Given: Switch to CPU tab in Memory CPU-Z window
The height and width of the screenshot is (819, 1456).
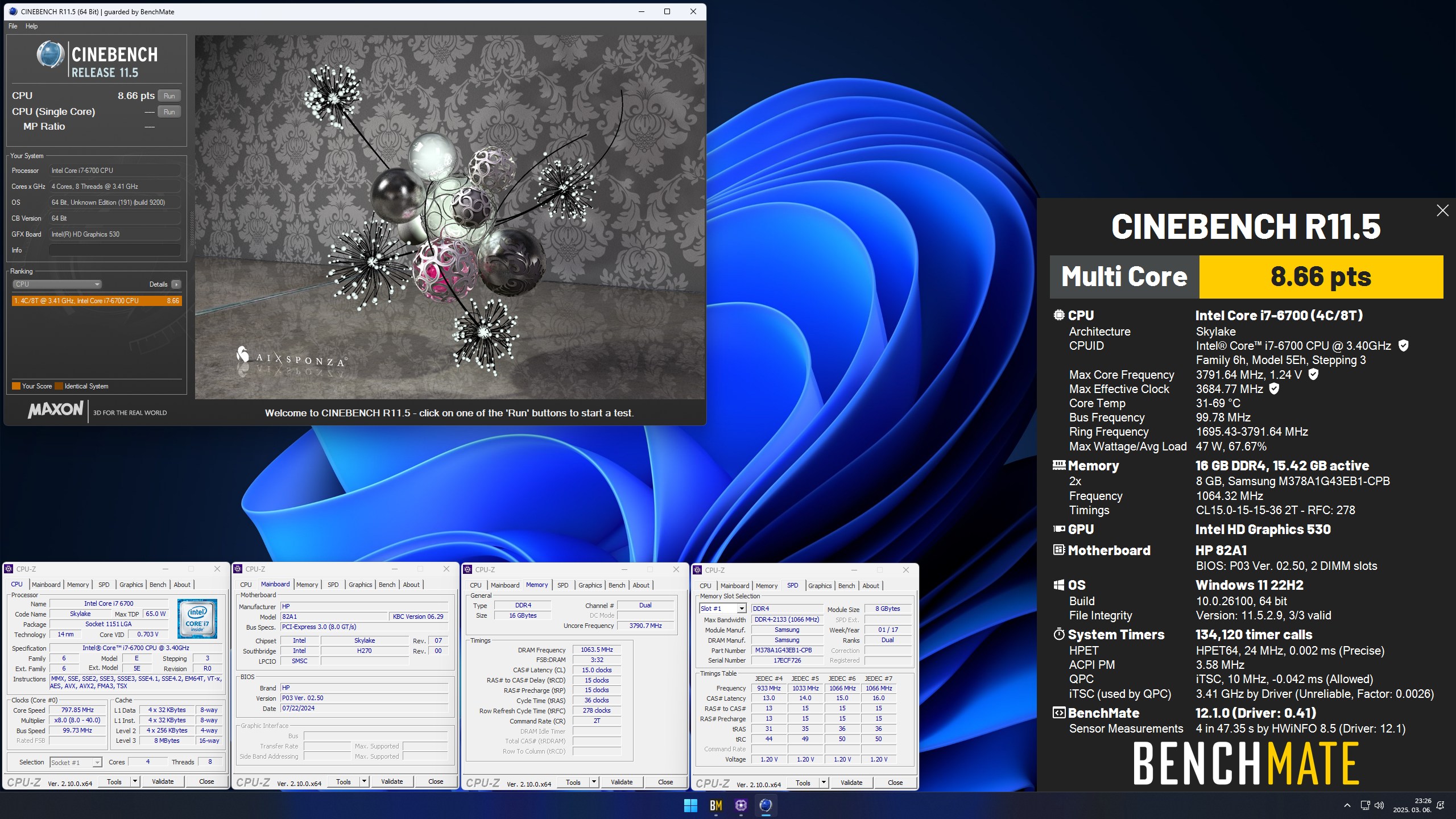Looking at the screenshot, I should point(475,585).
